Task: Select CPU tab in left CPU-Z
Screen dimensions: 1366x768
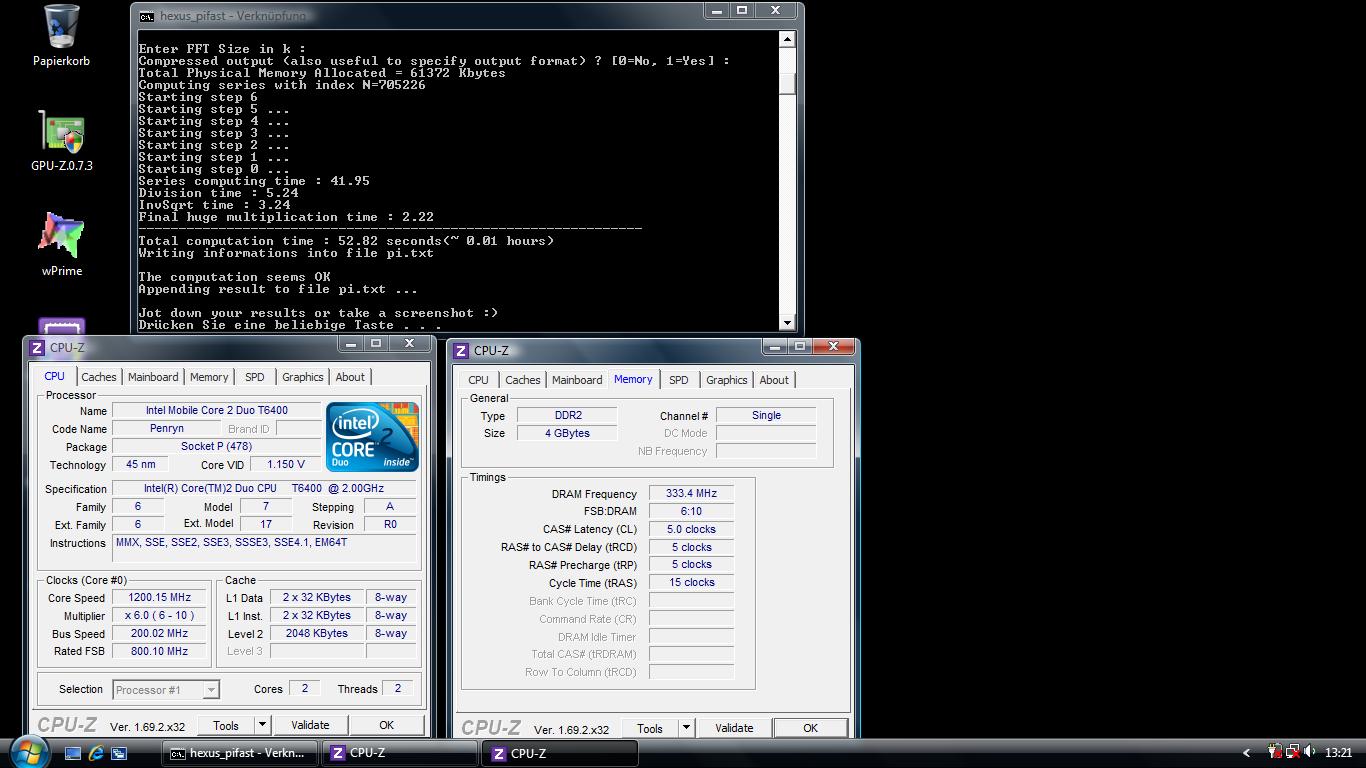Action: [x=54, y=376]
